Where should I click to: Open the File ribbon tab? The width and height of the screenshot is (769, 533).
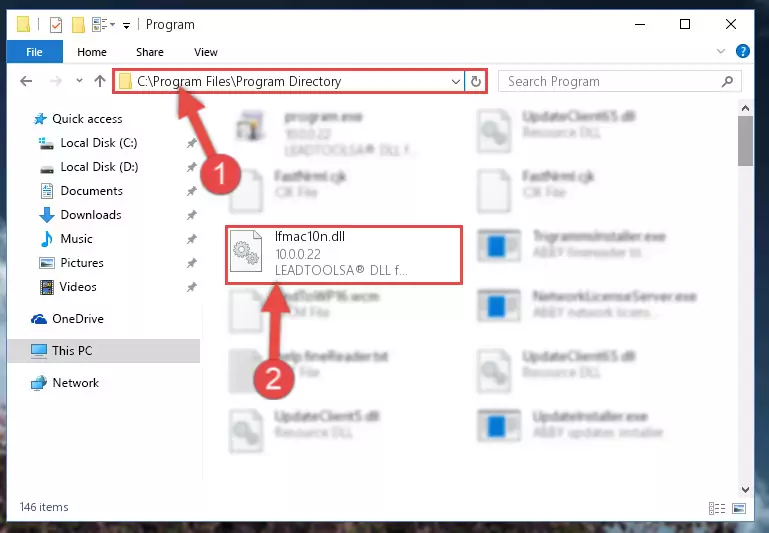coord(34,52)
